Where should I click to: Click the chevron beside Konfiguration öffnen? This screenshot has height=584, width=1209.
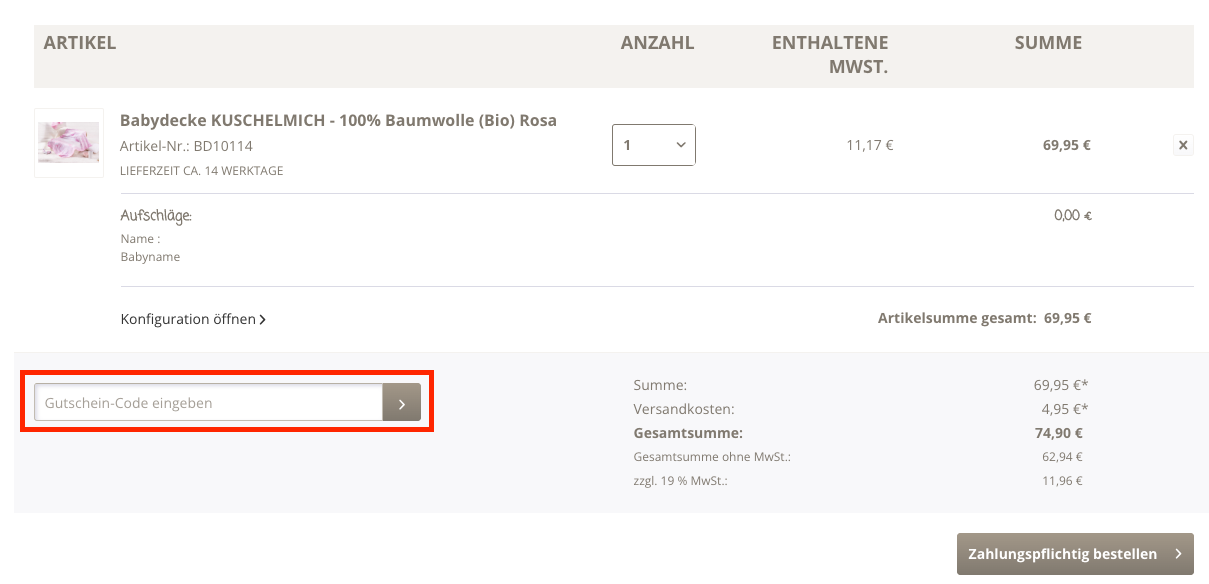[263, 320]
